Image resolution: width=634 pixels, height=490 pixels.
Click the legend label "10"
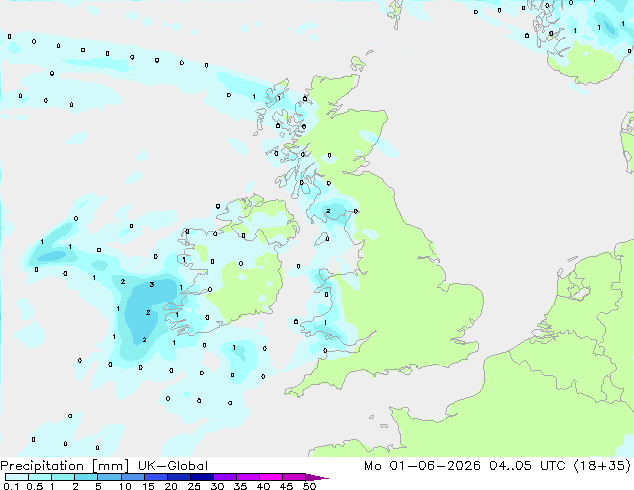coord(125,486)
